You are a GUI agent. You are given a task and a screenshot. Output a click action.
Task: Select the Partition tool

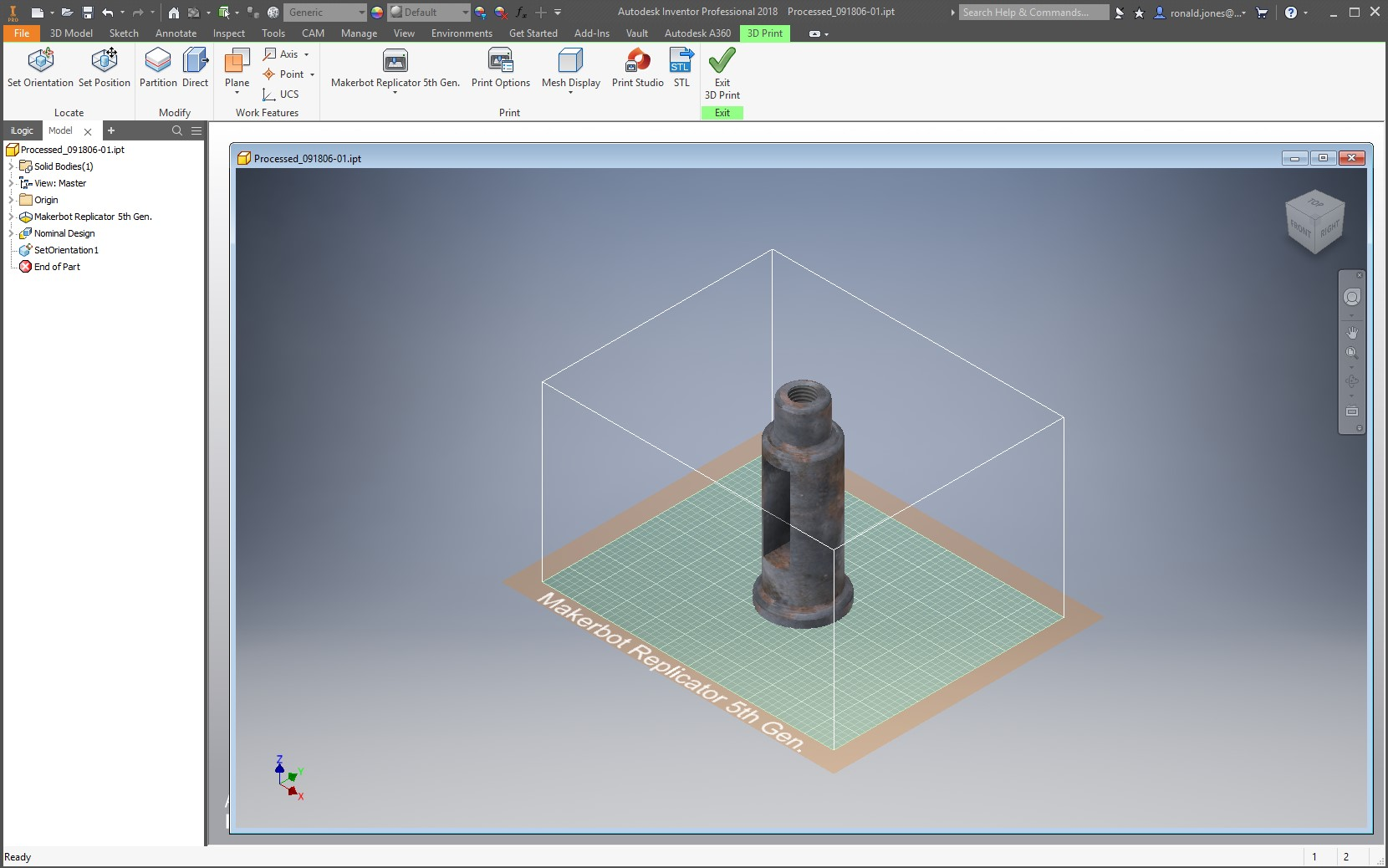point(158,67)
